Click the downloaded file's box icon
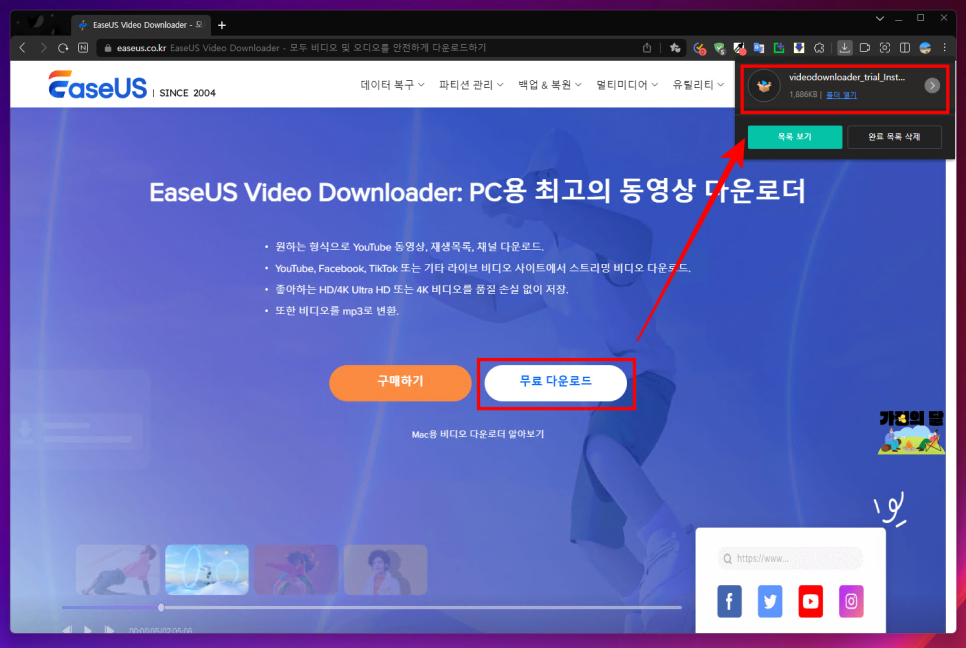The width and height of the screenshot is (966, 648). (x=765, y=86)
